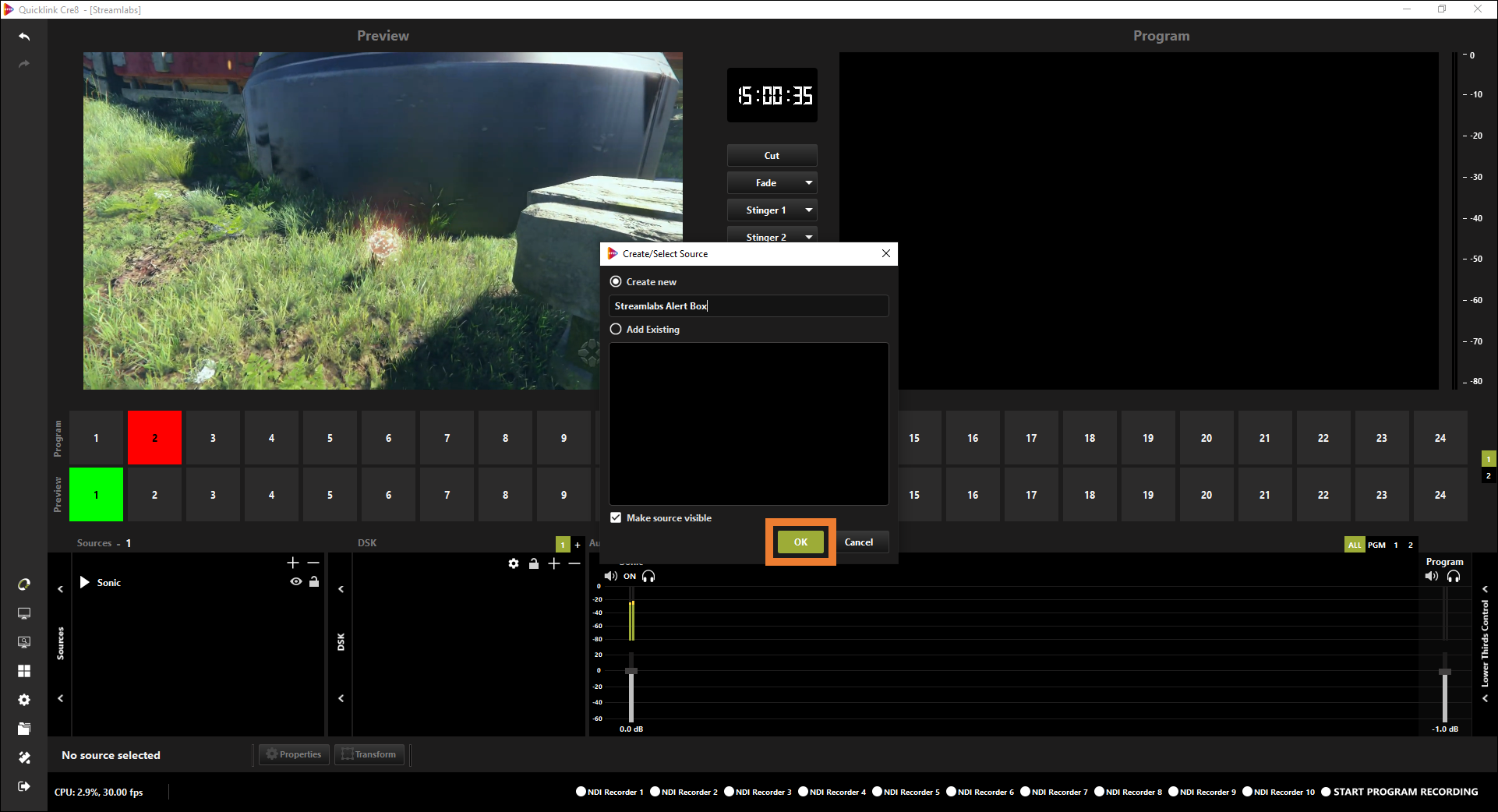
Task: Expand the Sonic source item
Action: tap(85, 583)
